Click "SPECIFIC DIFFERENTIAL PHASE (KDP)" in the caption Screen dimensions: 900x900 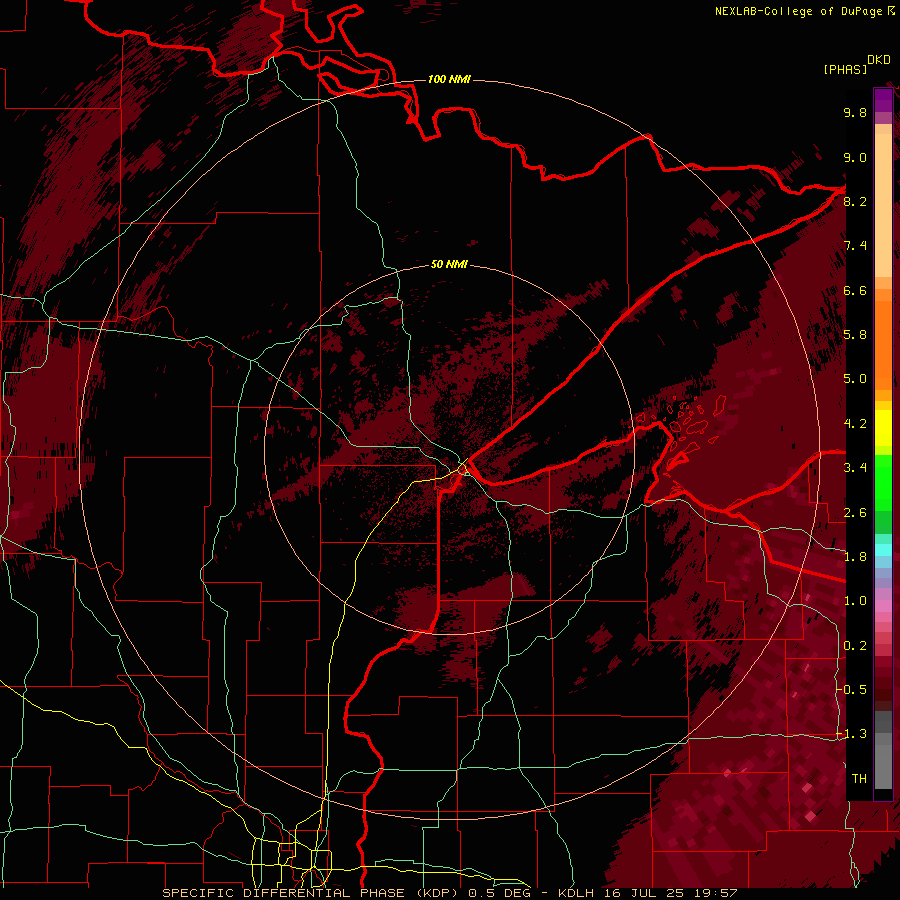click(x=312, y=893)
